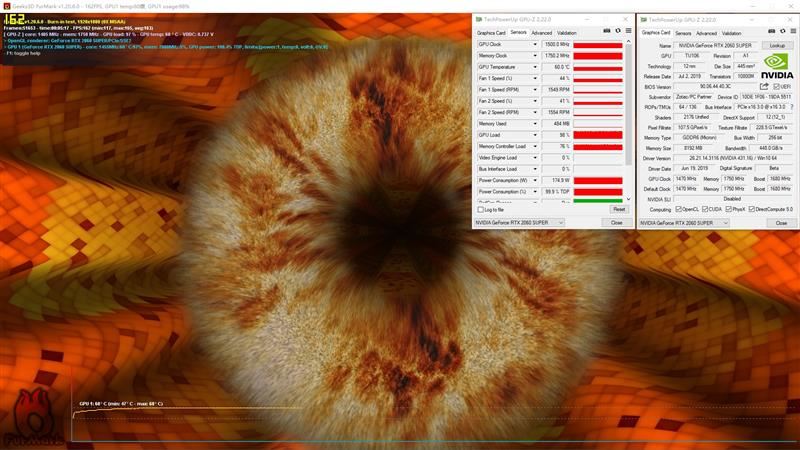Open the Memory Used sensor dropdown arrow
This screenshot has width=800, height=450.
pyautogui.click(x=535, y=123)
